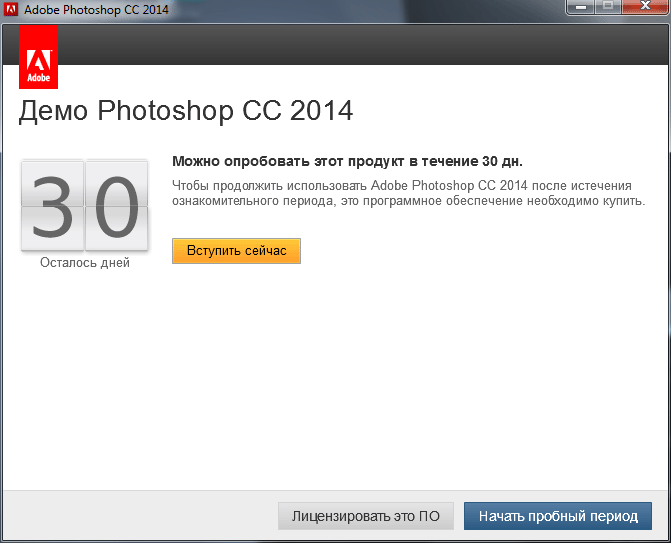The height and width of the screenshot is (543, 671).
Task: Click the maximize button in title bar
Action: coord(608,6)
